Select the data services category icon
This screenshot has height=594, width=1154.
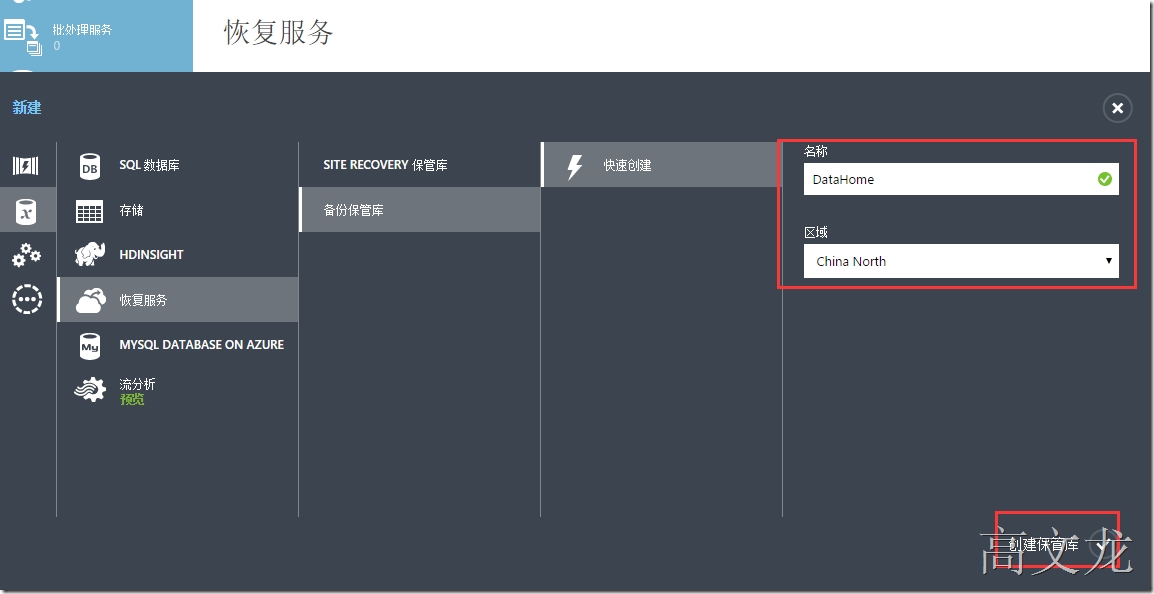pyautogui.click(x=26, y=211)
